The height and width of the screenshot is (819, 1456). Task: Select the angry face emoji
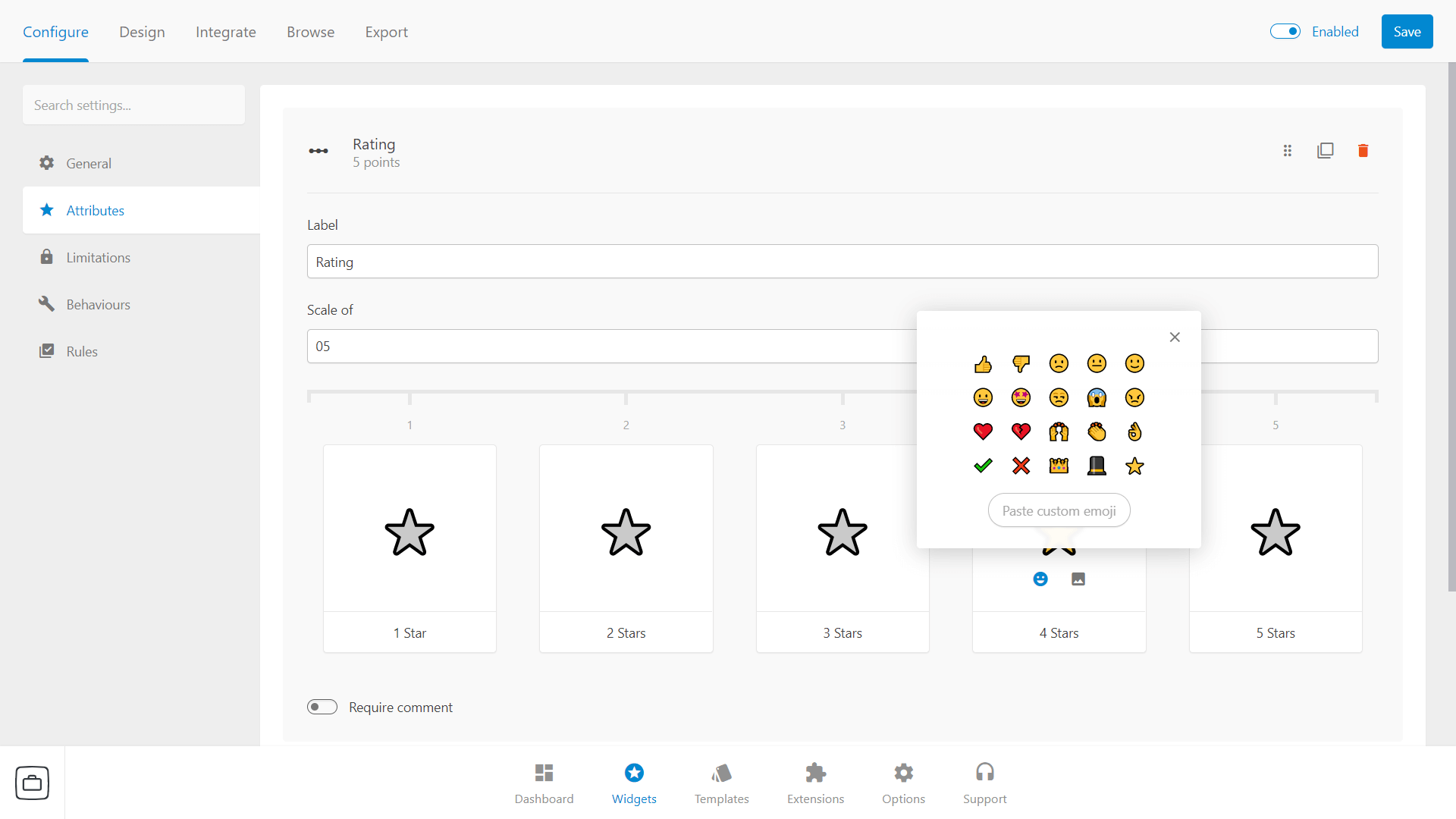coord(1134,398)
